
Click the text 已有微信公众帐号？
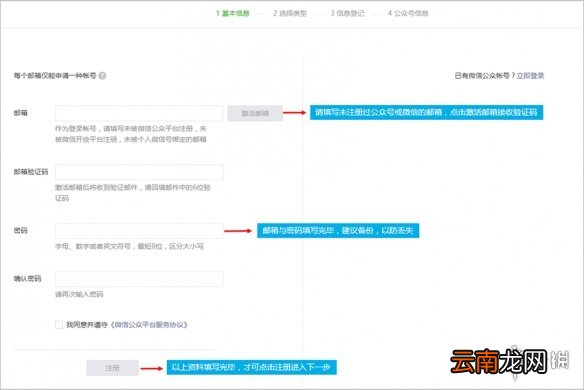coord(485,76)
